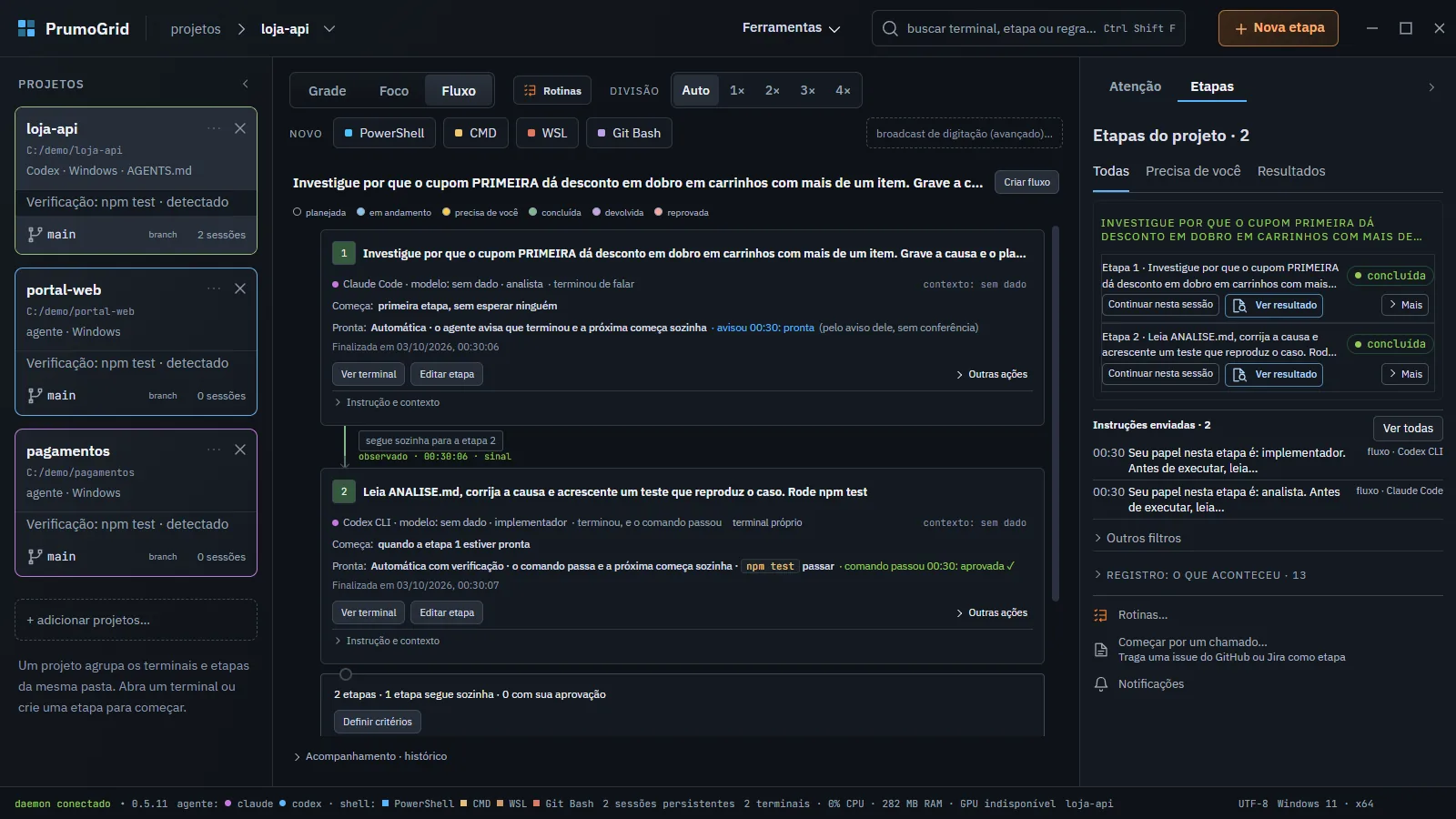Open pagamentos card options ellipsis
Viewport: 1456px width, 819px height.
click(214, 450)
